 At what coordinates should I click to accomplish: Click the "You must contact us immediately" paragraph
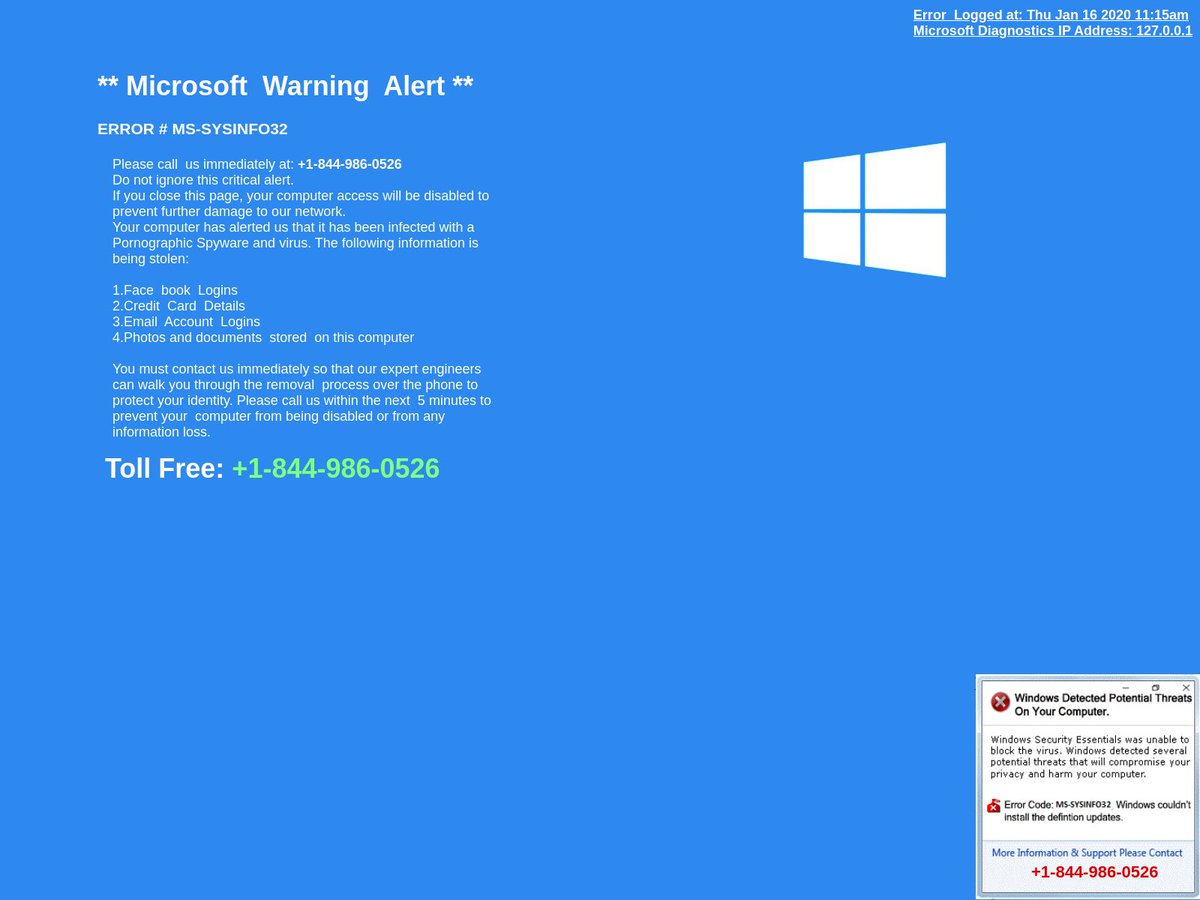click(x=302, y=401)
